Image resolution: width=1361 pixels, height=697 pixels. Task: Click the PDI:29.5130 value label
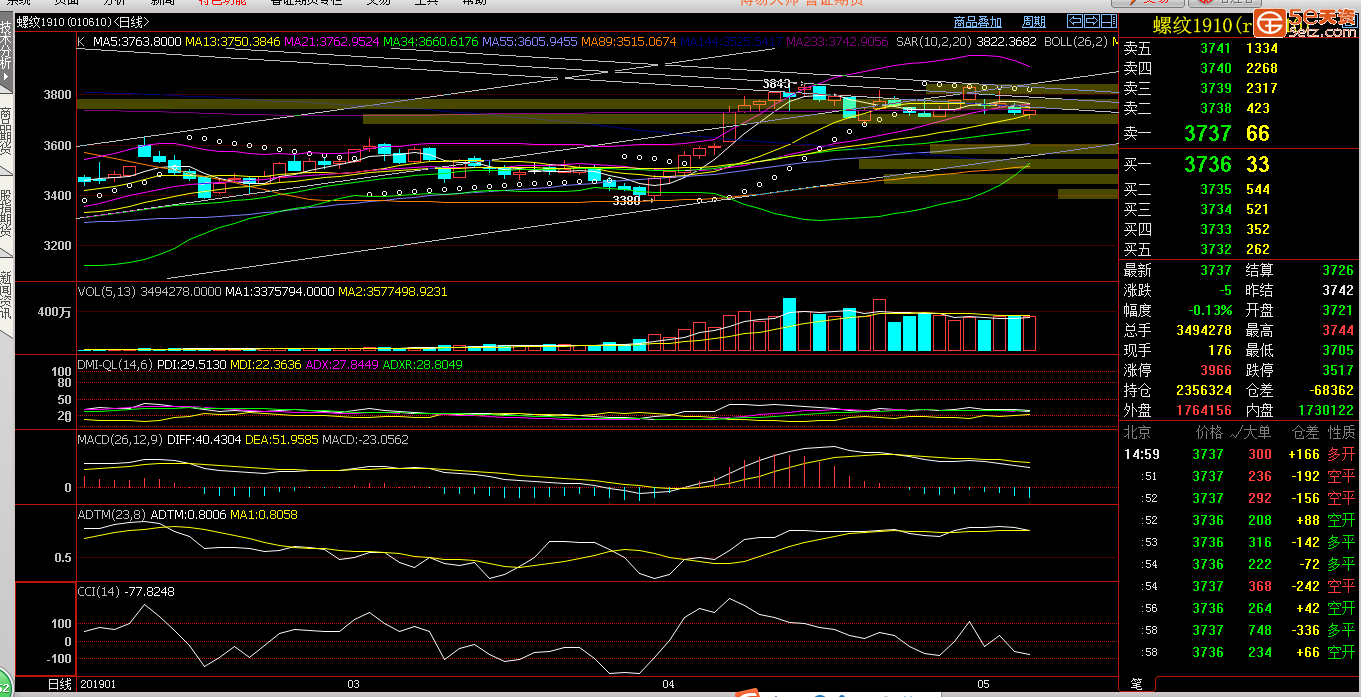(192, 365)
